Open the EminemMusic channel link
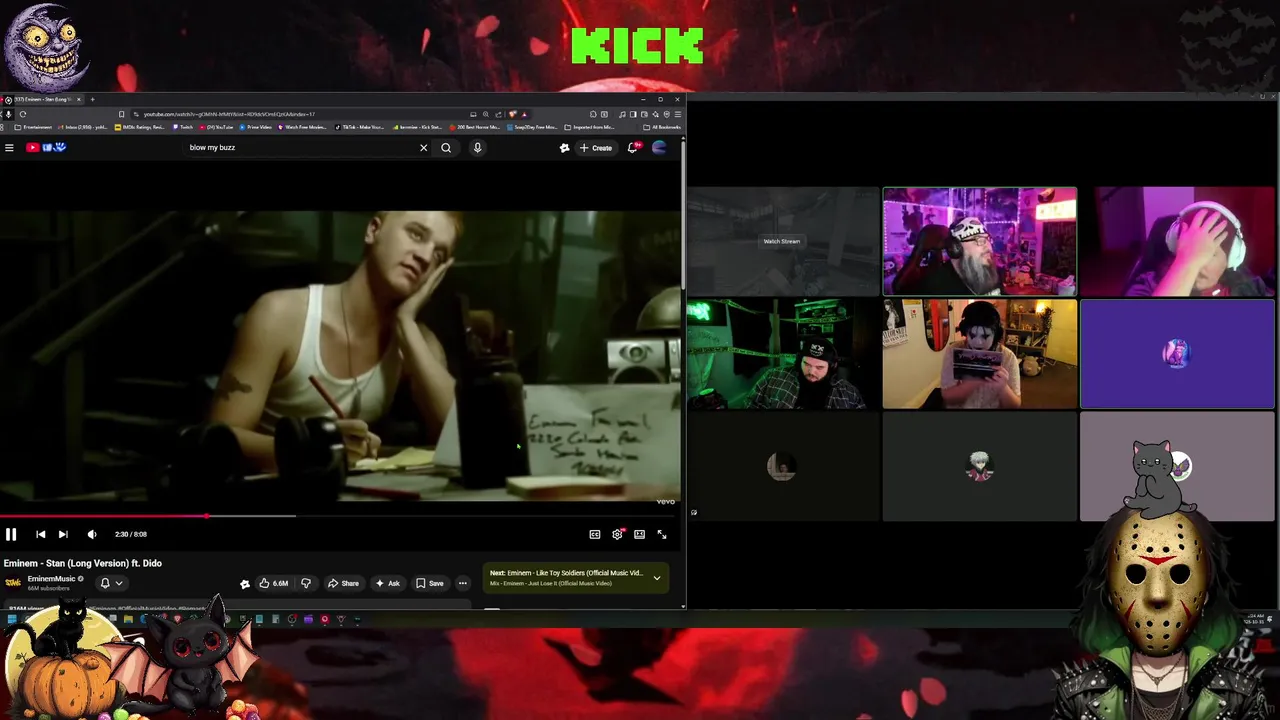1280x720 pixels. point(52,579)
